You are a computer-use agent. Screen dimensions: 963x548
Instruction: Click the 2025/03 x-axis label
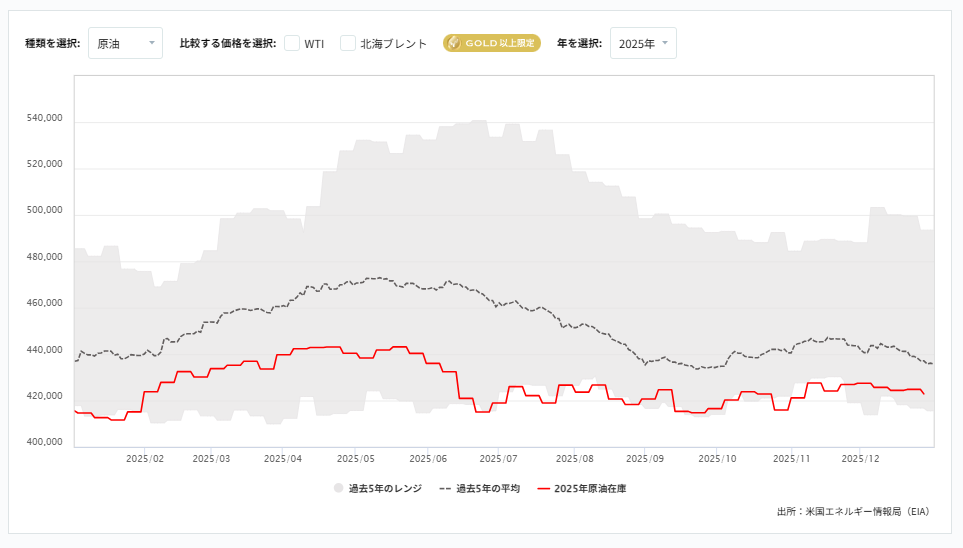(211, 459)
